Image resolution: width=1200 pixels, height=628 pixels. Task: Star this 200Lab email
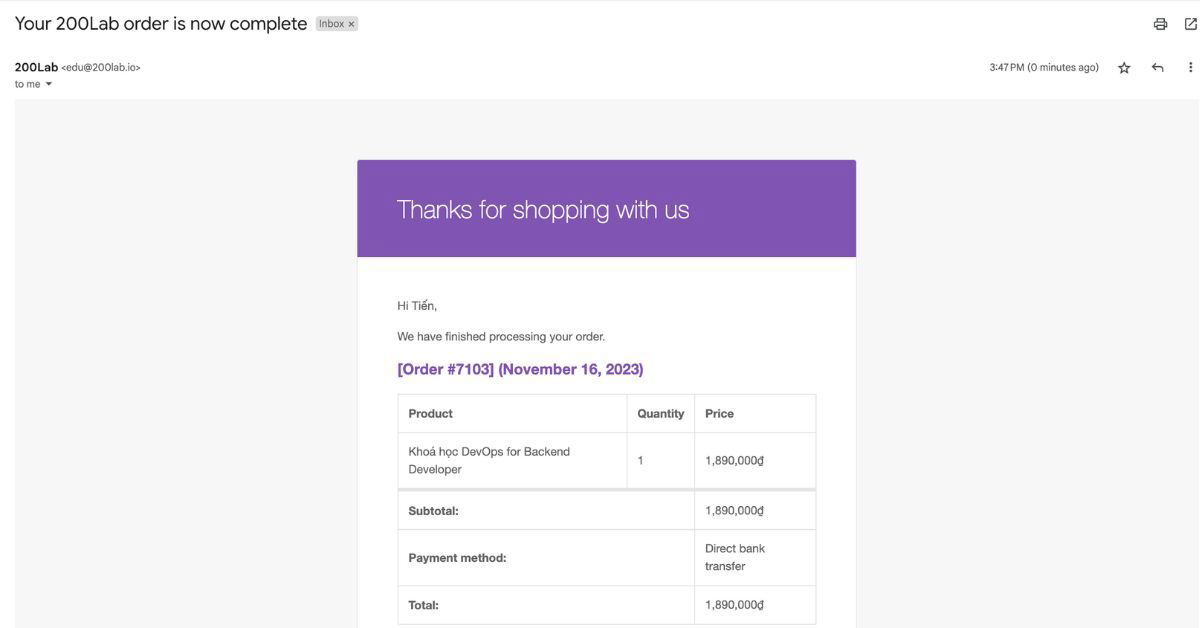point(1124,68)
